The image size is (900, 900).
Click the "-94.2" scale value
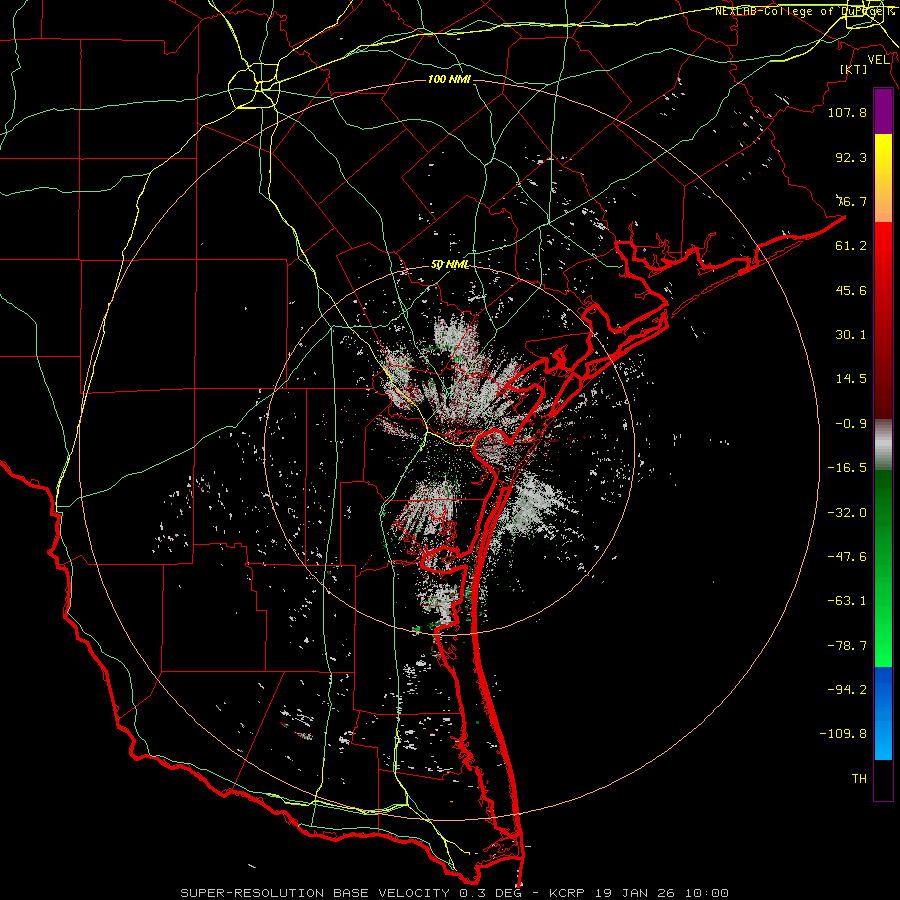[847, 690]
